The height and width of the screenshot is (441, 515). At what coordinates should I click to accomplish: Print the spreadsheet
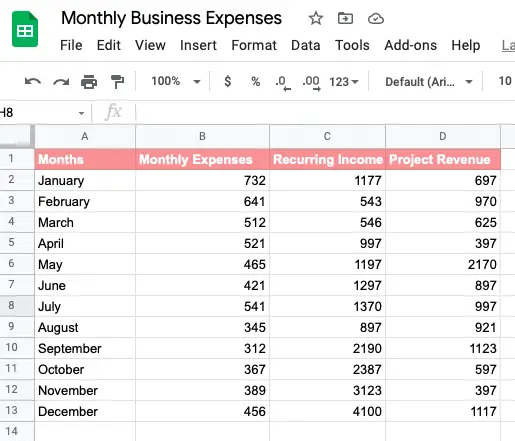pyautogui.click(x=89, y=82)
